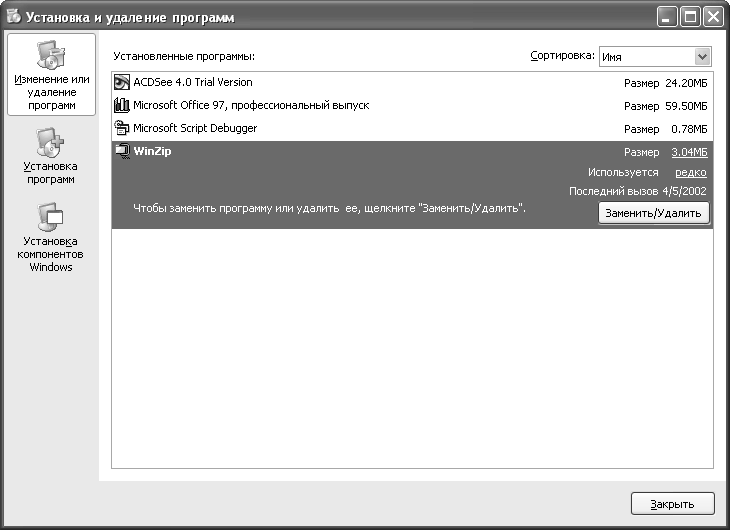
Task: Click the Microsoft Script Debugger icon
Action: [122, 128]
